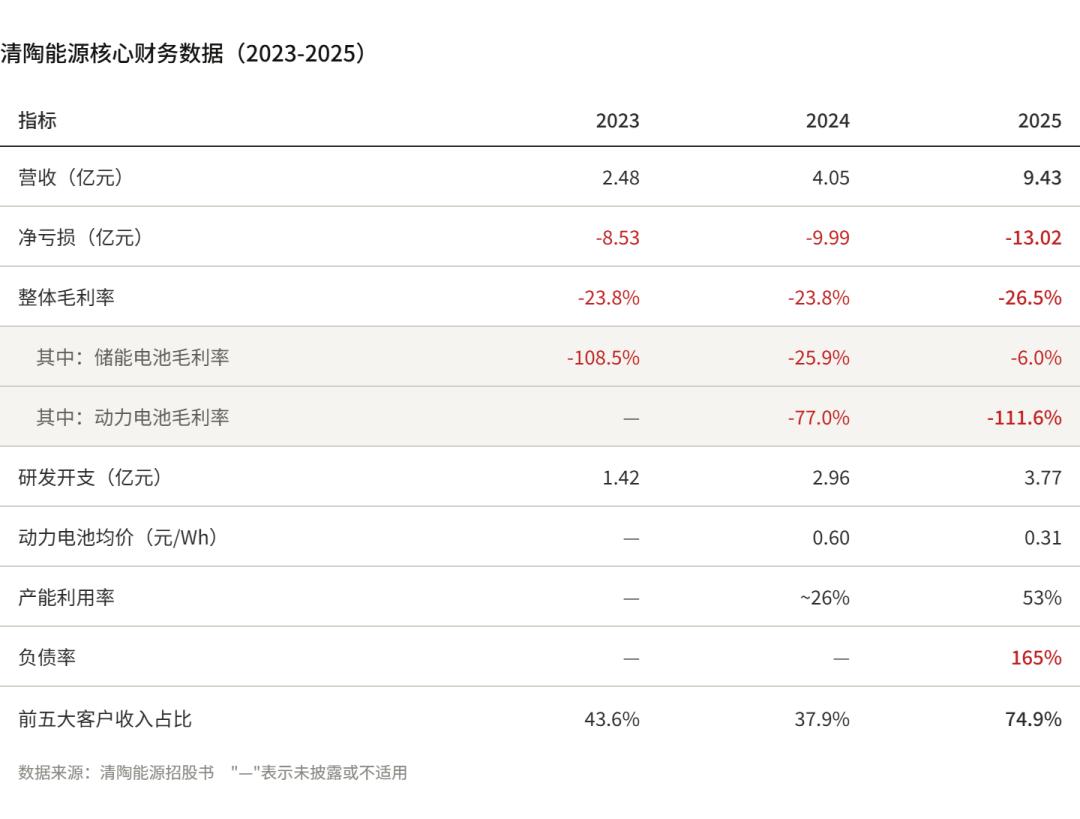Click the "动力电池均价（元/Wh）" row label
The image size is (1080, 819).
point(118,538)
